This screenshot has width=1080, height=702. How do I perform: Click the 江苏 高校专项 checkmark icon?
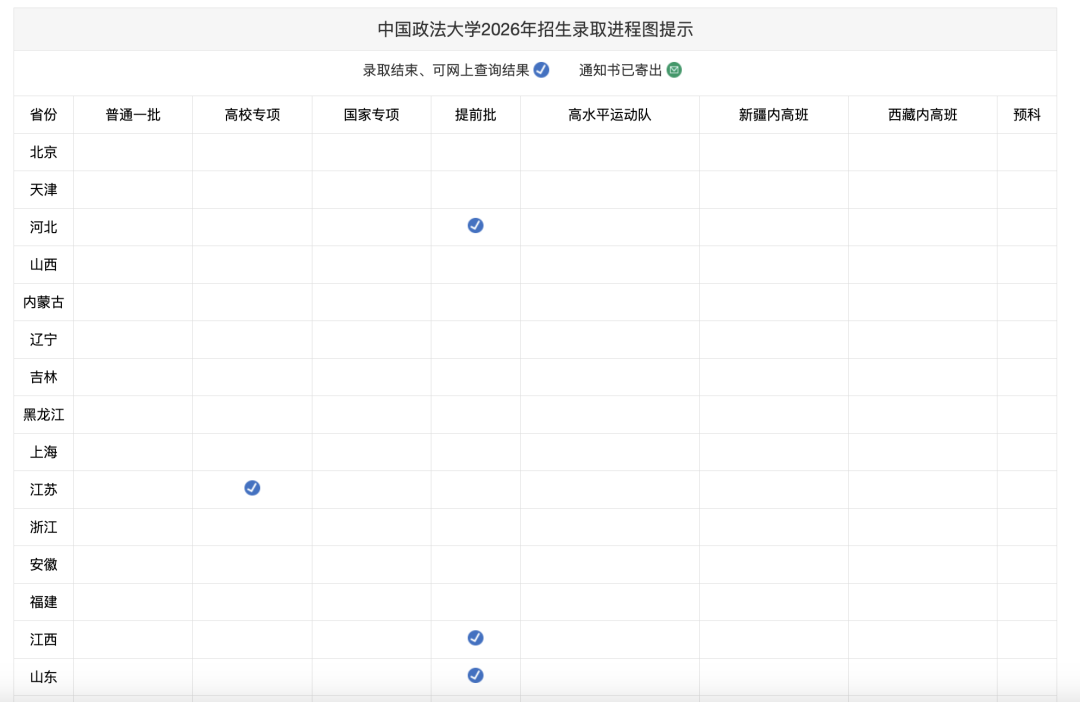(x=252, y=488)
